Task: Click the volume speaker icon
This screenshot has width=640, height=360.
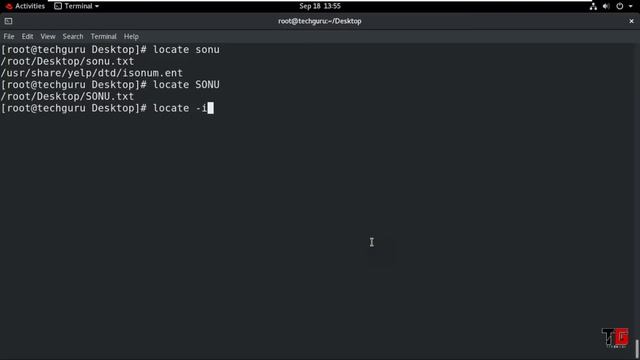Action: tap(606, 6)
